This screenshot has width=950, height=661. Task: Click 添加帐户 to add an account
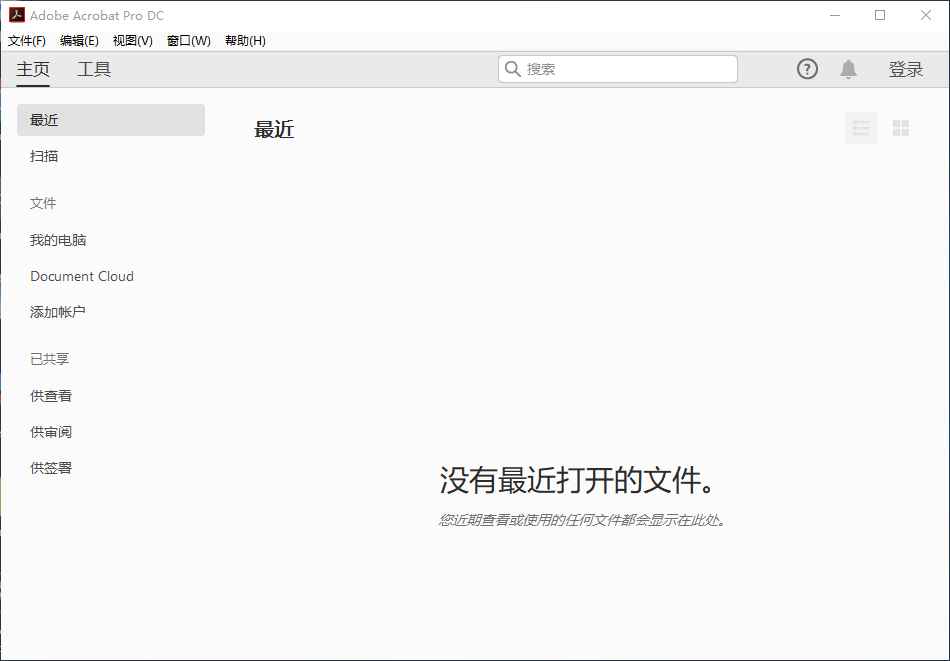tap(57, 311)
